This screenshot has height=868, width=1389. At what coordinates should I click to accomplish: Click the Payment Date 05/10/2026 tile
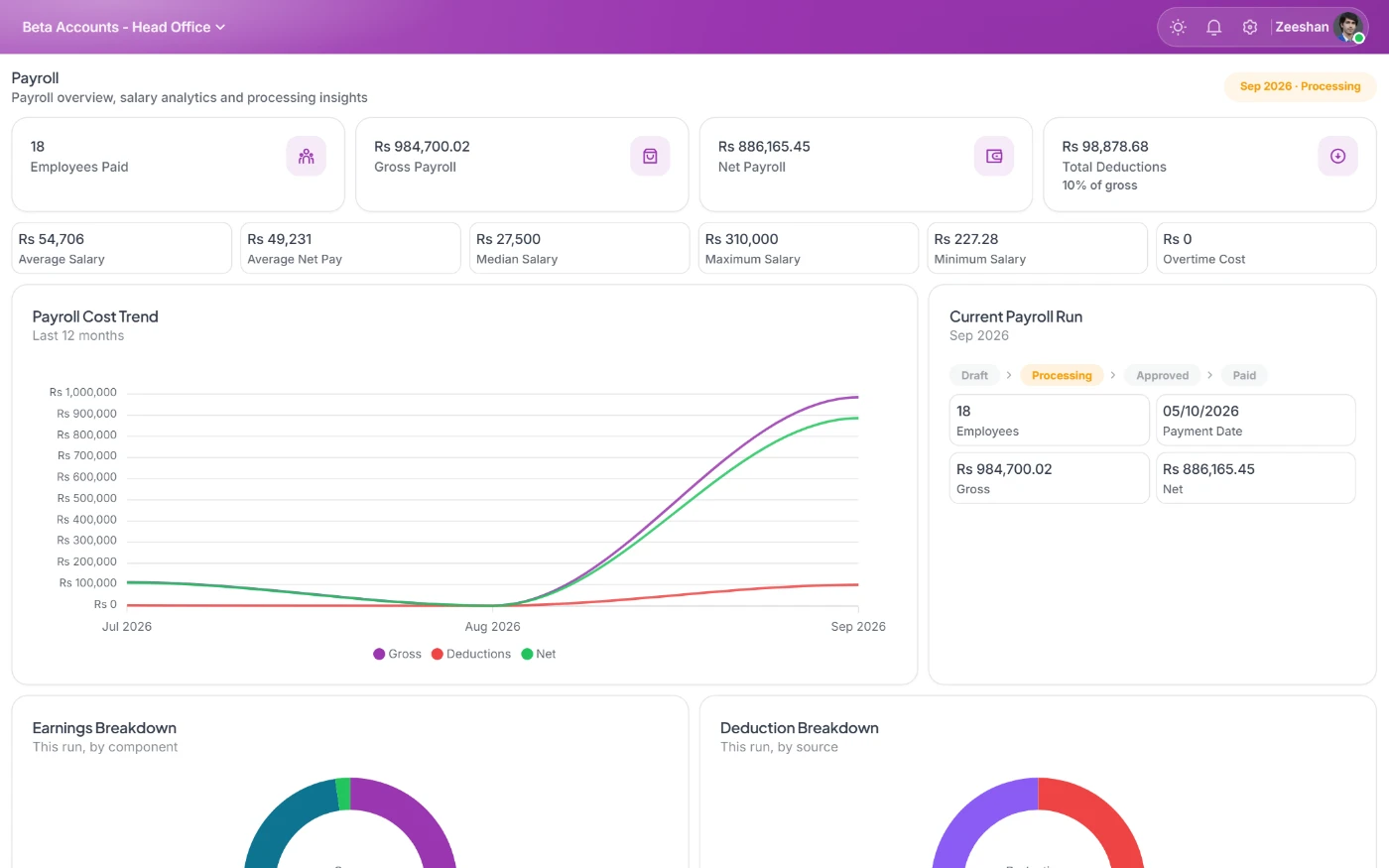[x=1256, y=421]
